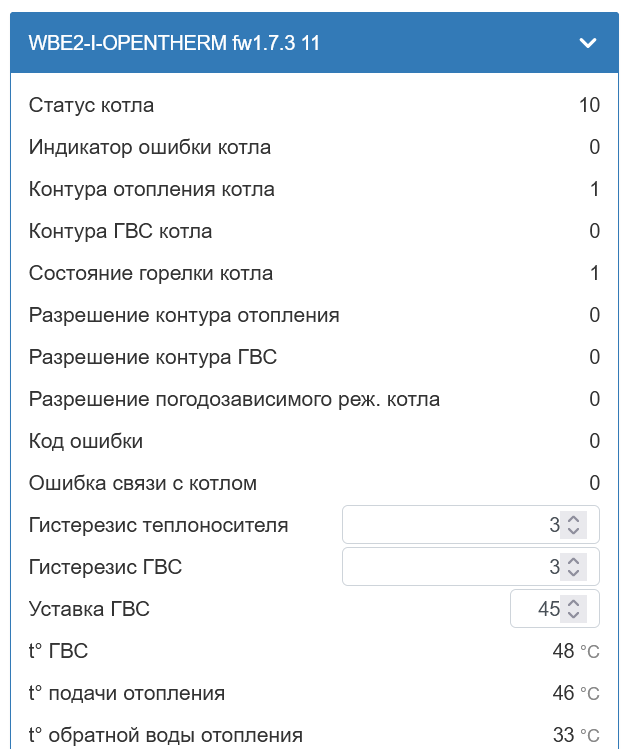Increase Гистерезис теплоносителя with up arrow
The height and width of the screenshot is (749, 629).
pyautogui.click(x=573, y=519)
